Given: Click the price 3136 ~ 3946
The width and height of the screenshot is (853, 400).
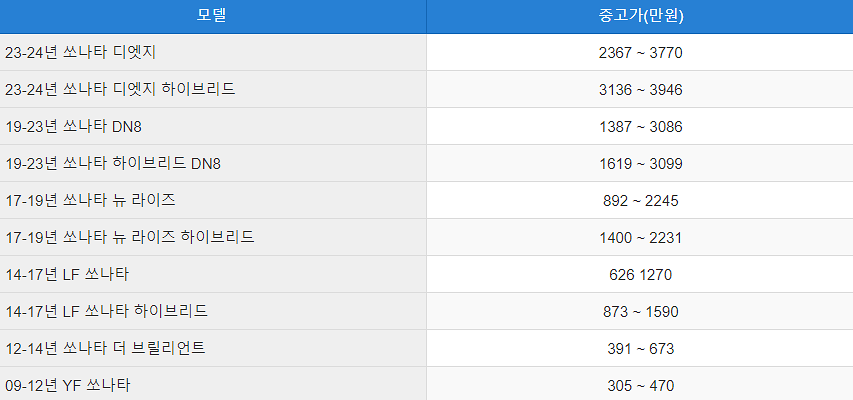Looking at the screenshot, I should click(x=640, y=90).
